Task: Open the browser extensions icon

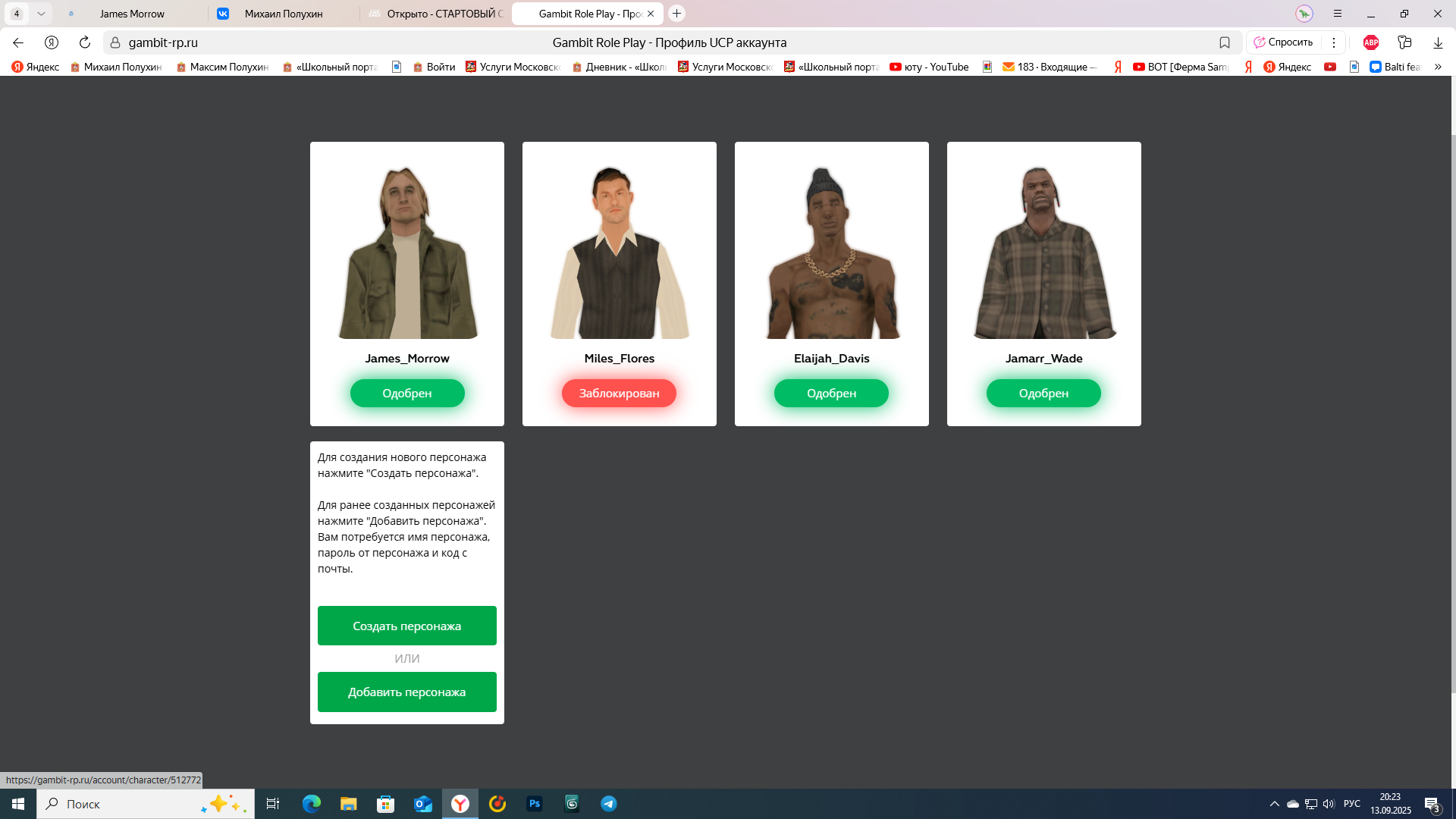Action: (1404, 42)
